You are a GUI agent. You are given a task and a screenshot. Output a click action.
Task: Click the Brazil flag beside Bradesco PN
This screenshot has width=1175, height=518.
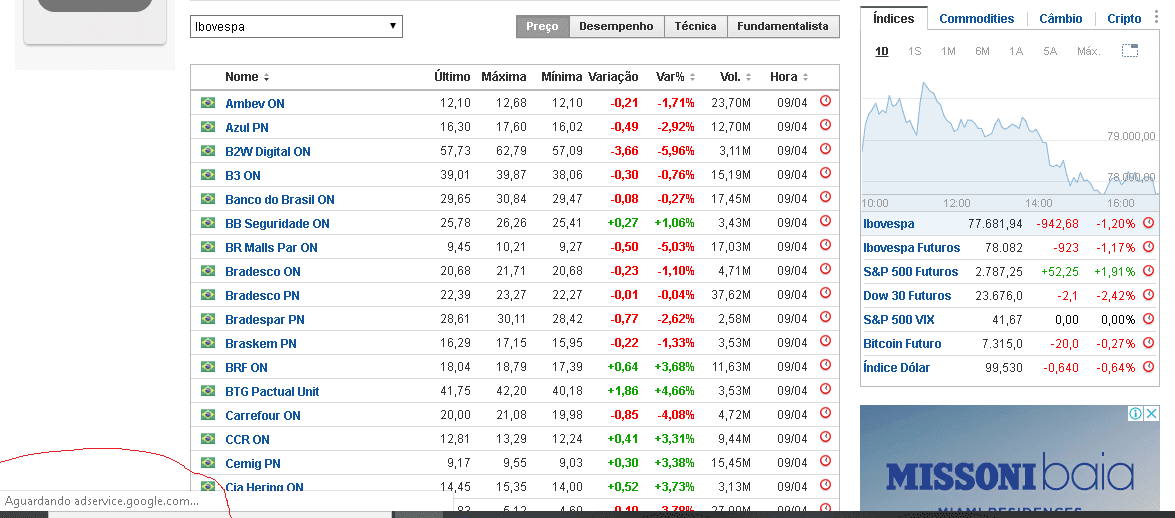tap(208, 295)
